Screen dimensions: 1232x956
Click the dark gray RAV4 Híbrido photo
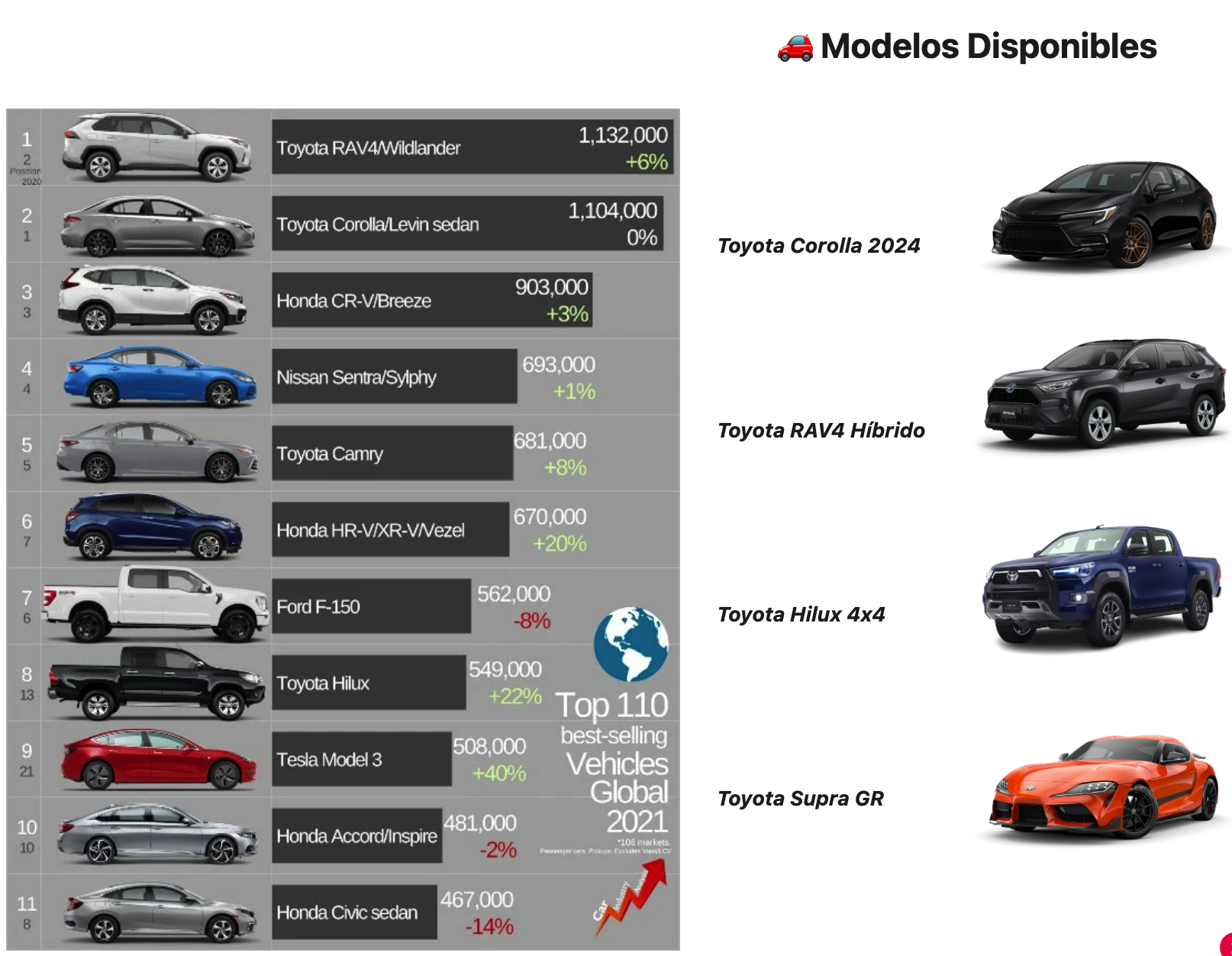(1102, 392)
